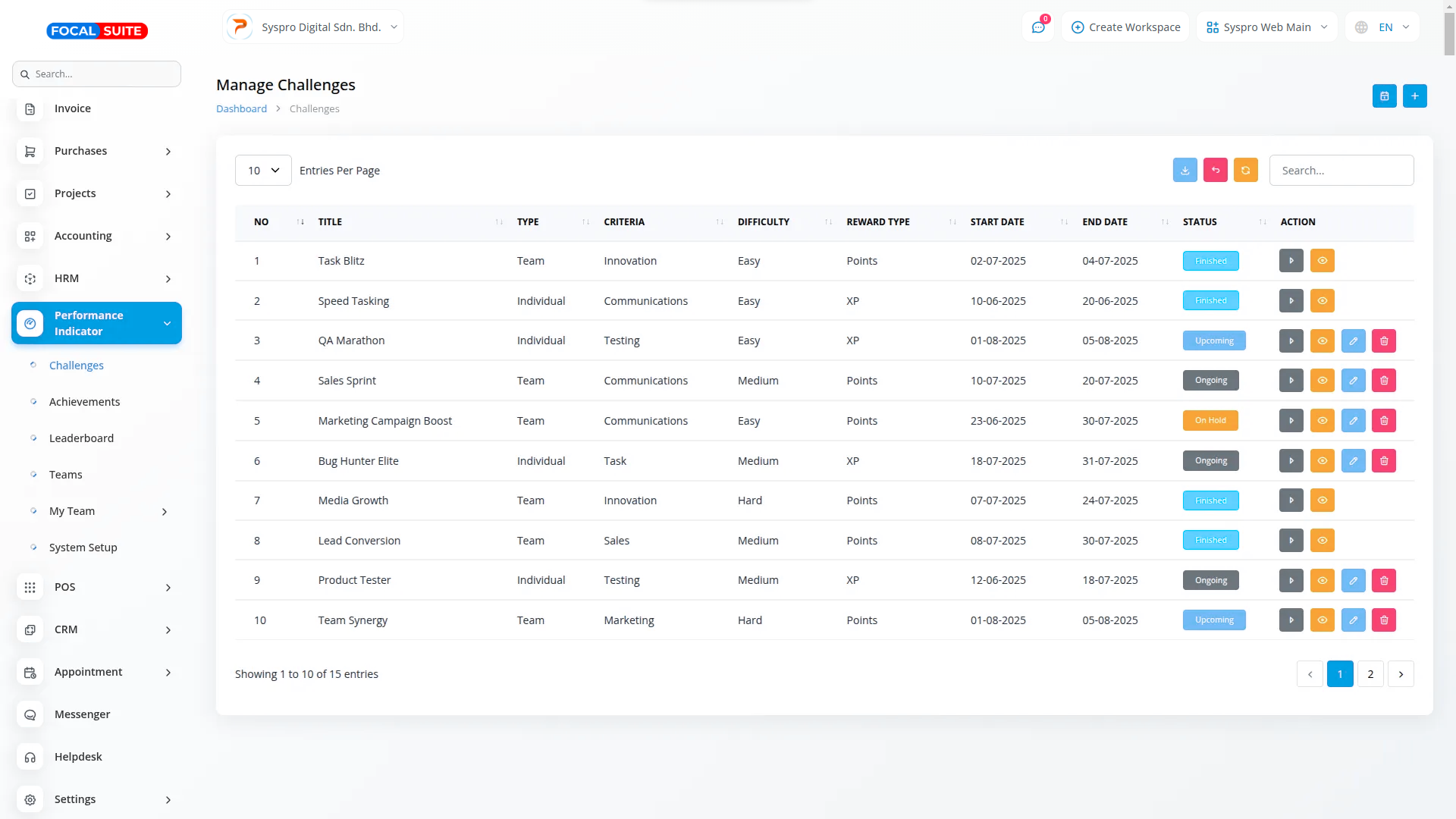Edit the QA Marathon challenge pencil icon
Image resolution: width=1456 pixels, height=819 pixels.
click(x=1353, y=341)
